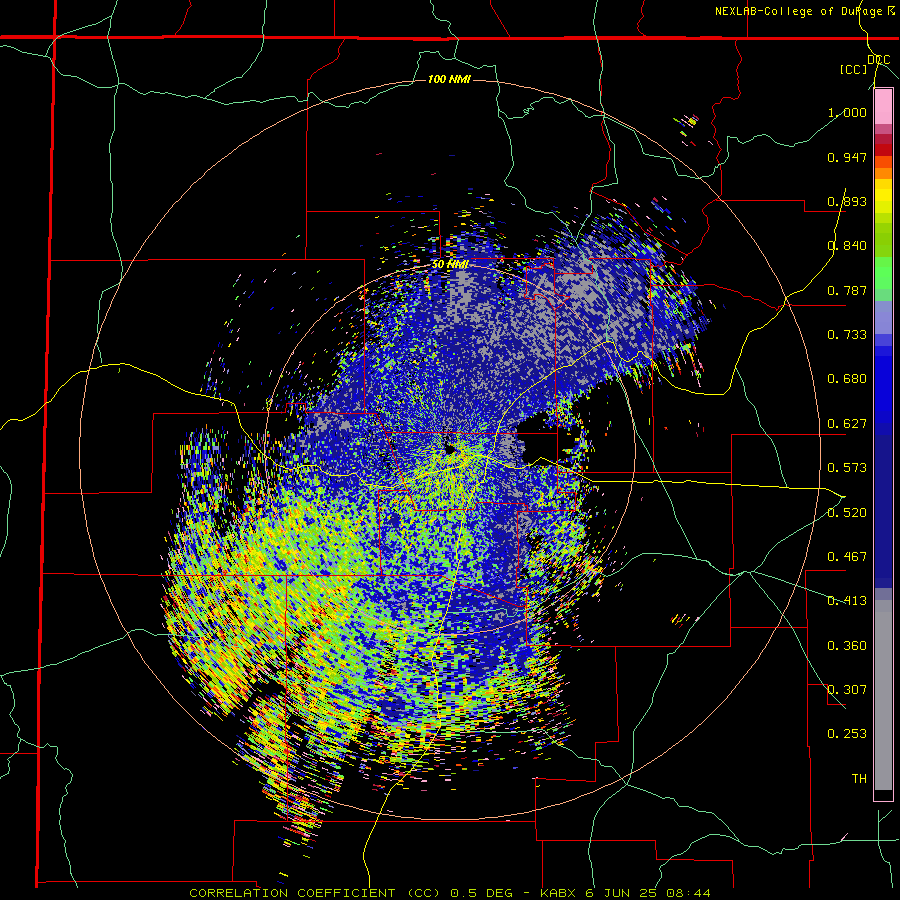Select the 0.733 legend value
Viewport: 900px width, 900px height.
pyautogui.click(x=847, y=335)
